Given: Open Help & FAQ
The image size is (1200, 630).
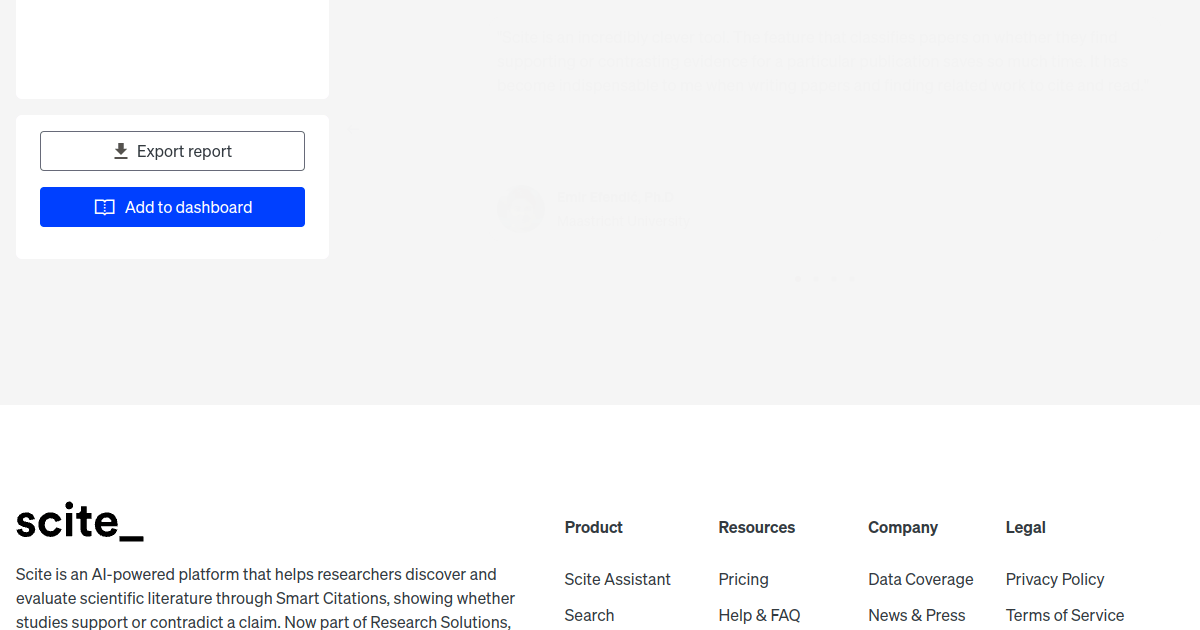Looking at the screenshot, I should (x=759, y=615).
